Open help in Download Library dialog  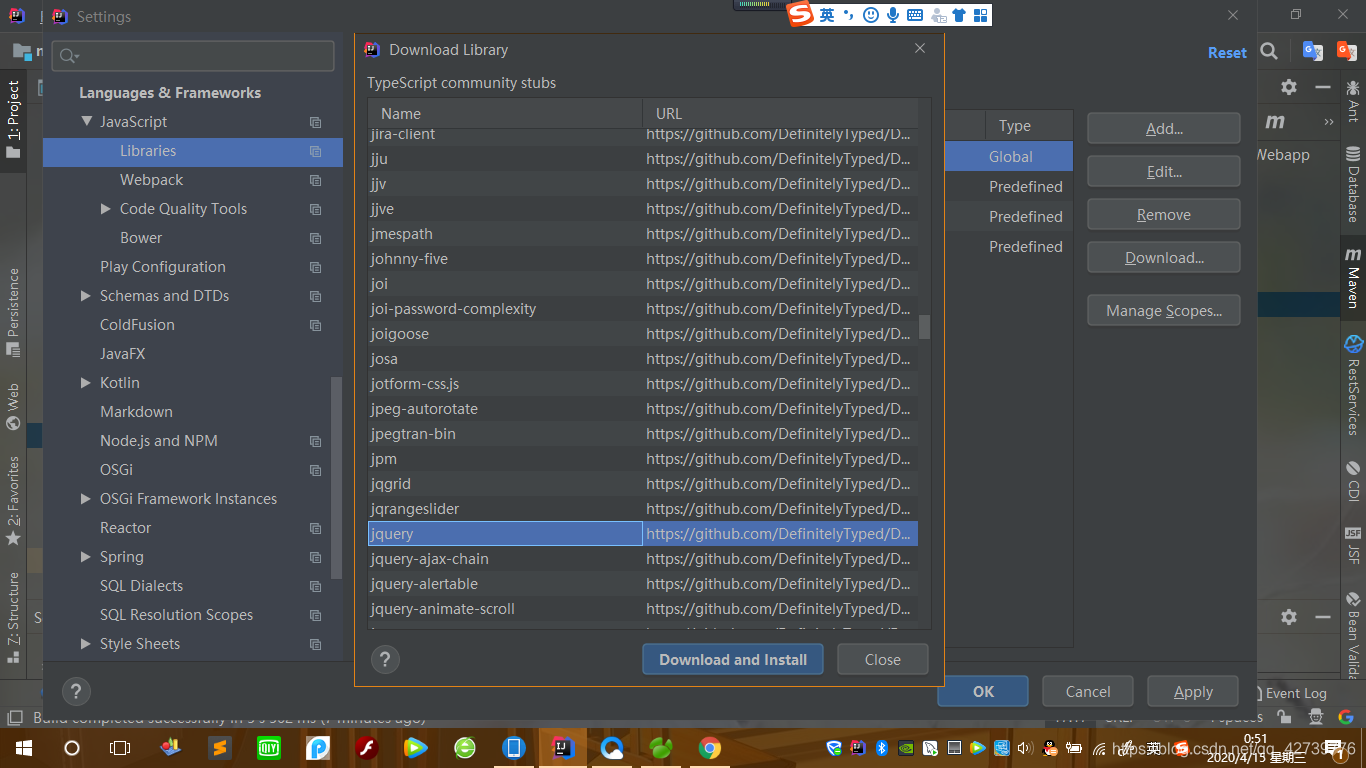(x=385, y=659)
